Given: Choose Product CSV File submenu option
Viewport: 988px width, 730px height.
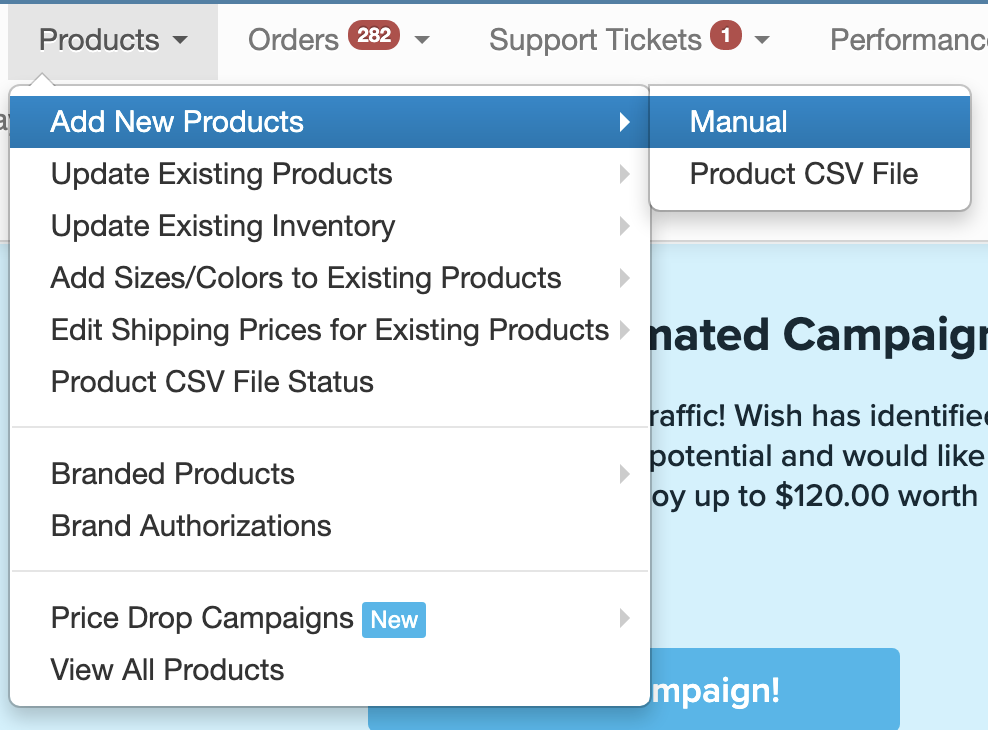Looking at the screenshot, I should coord(803,174).
